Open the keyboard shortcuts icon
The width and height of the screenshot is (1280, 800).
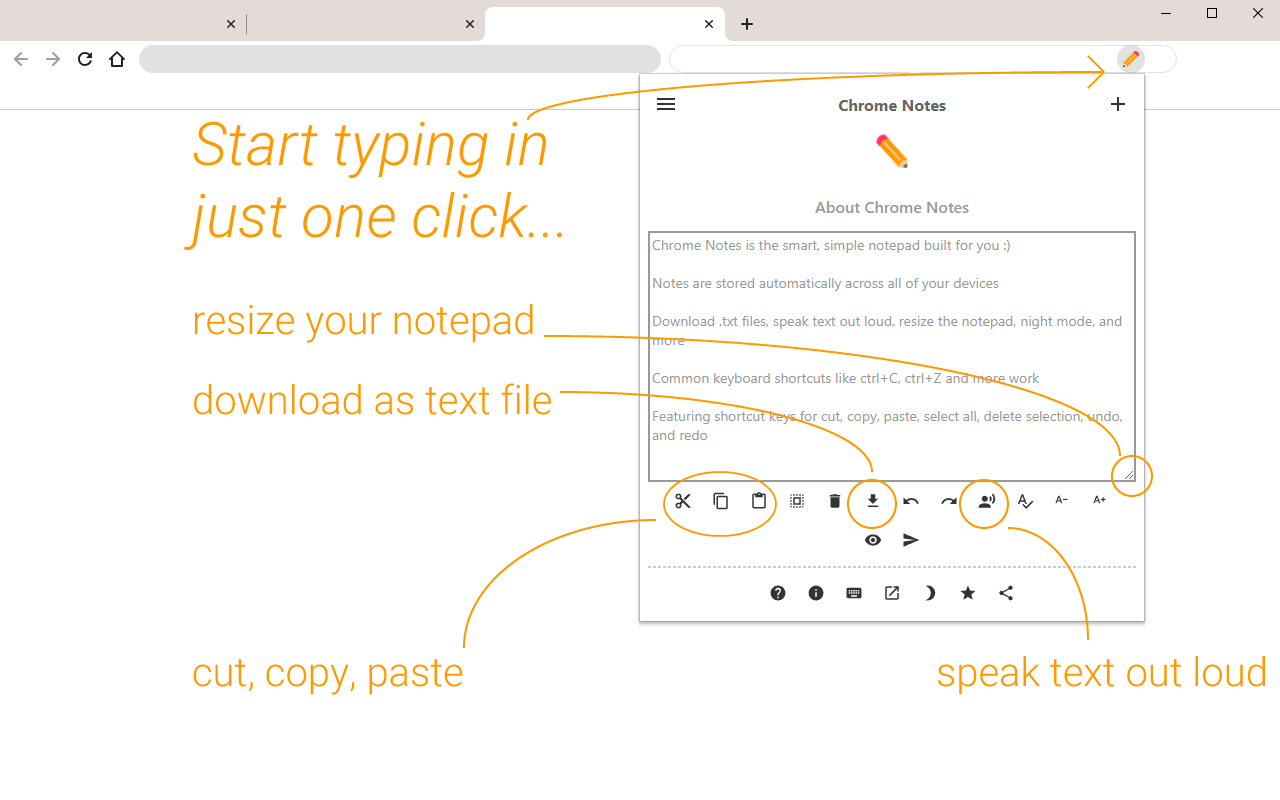tap(854, 593)
